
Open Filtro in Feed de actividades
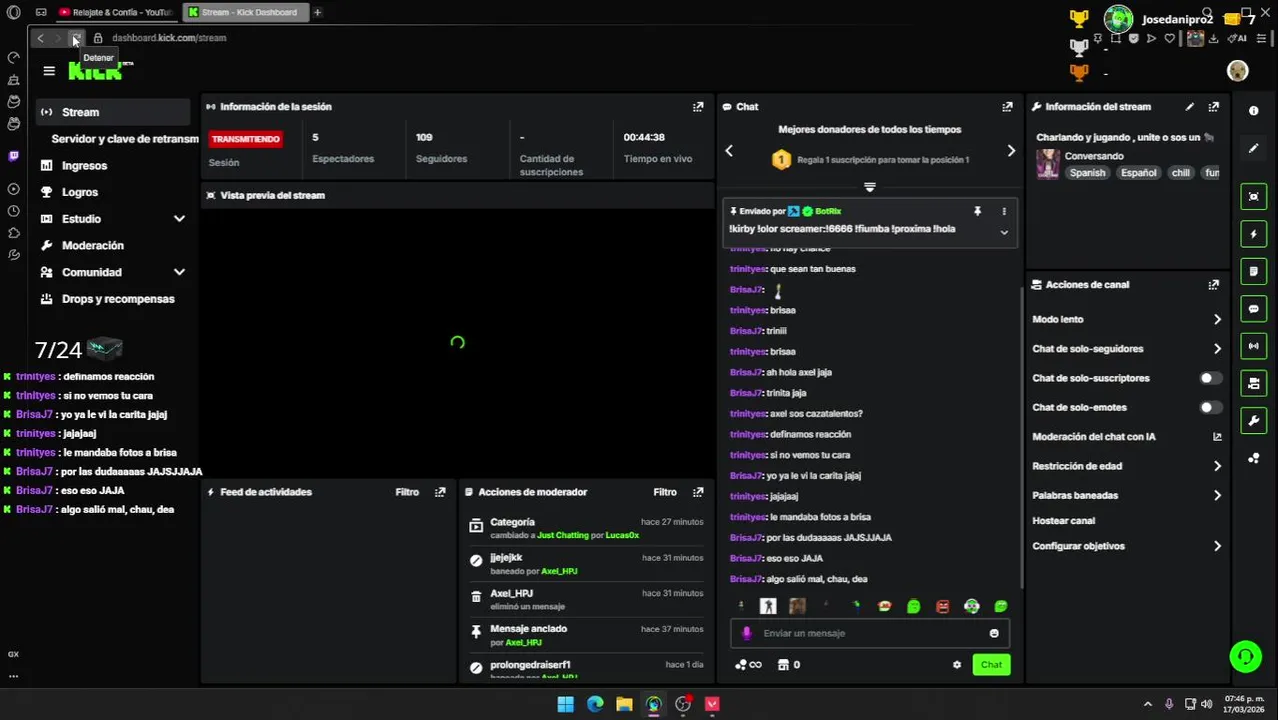[407, 492]
